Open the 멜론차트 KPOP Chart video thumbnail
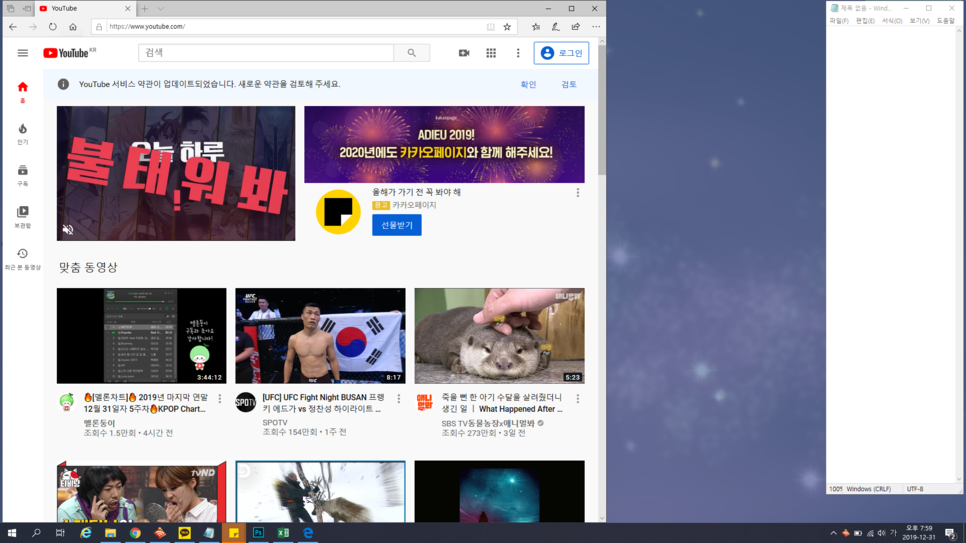Image resolution: width=966 pixels, height=543 pixels. 142,336
